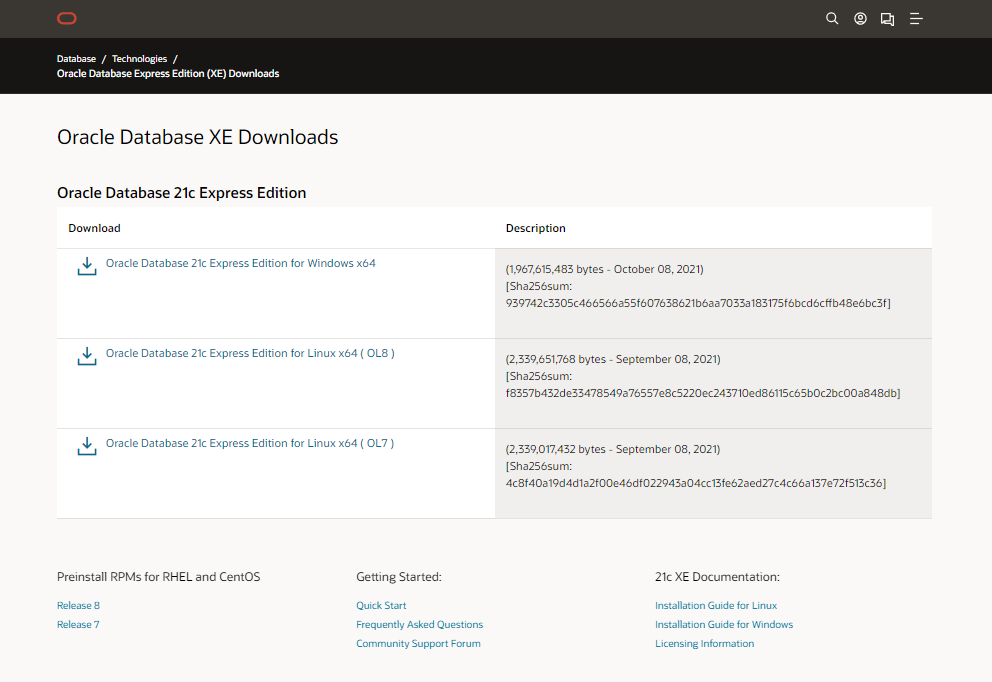Screen dimensions: 992x682
Task: Go to Database breadcrumb
Action: point(77,59)
